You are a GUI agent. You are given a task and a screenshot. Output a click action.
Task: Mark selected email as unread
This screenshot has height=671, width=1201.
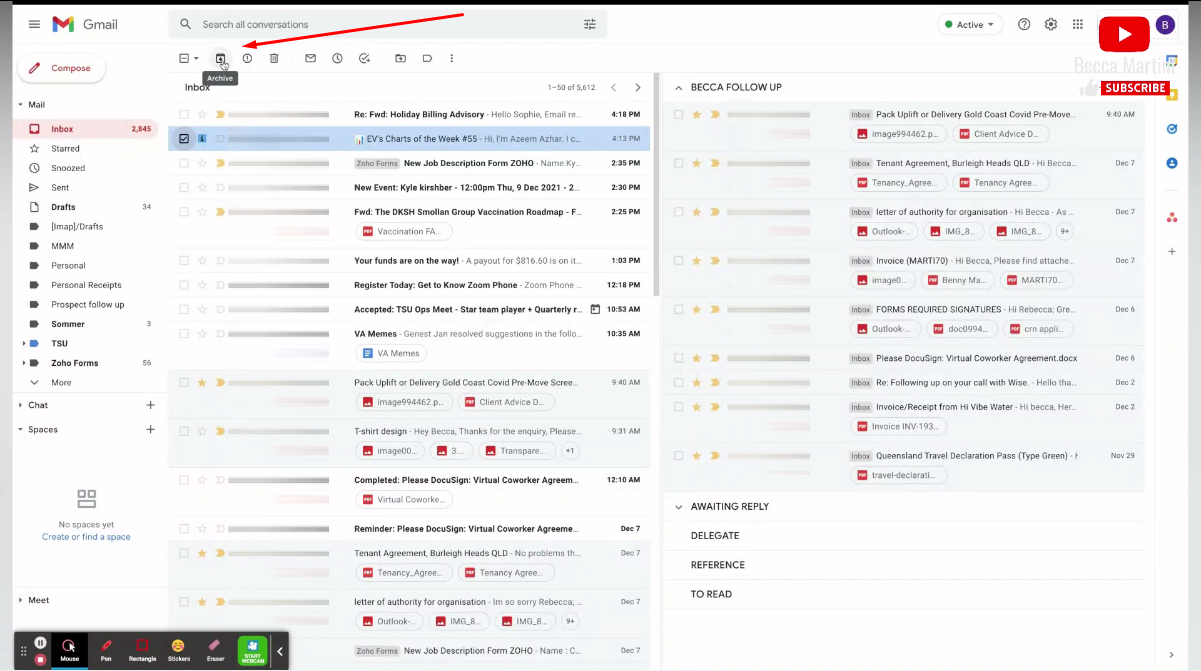(310, 59)
